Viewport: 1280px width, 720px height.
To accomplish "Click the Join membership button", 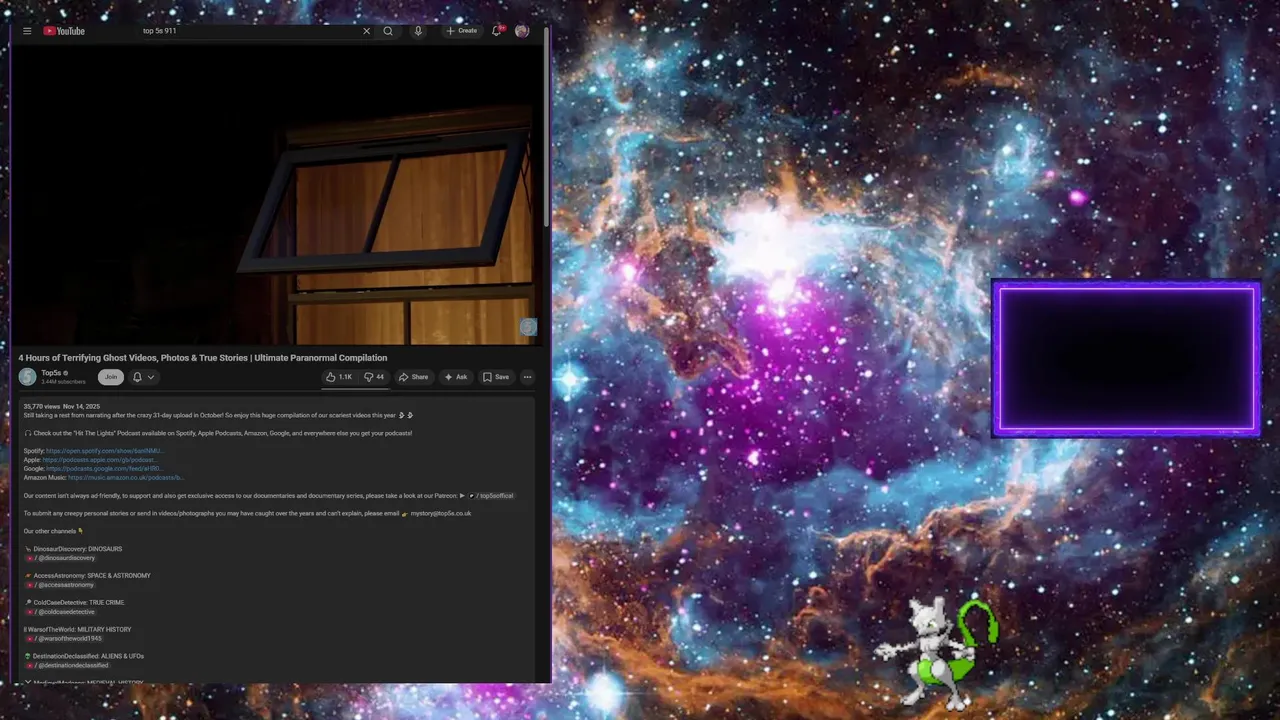I will point(111,377).
